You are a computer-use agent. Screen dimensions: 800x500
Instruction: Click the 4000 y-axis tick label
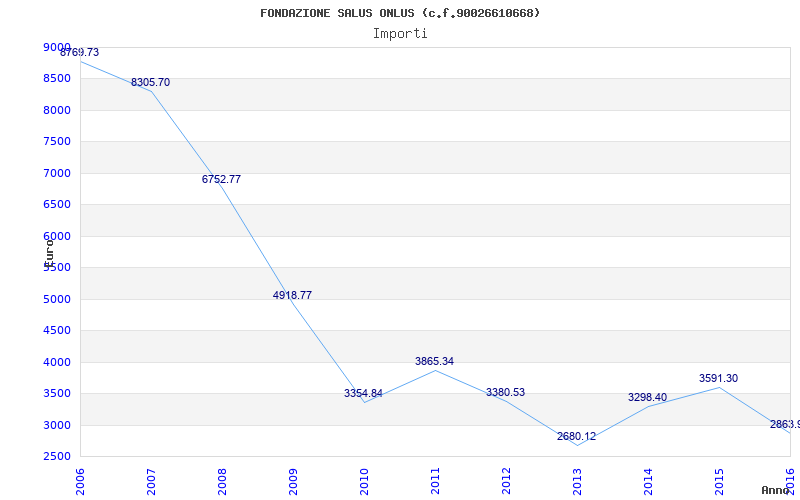pyautogui.click(x=57, y=362)
